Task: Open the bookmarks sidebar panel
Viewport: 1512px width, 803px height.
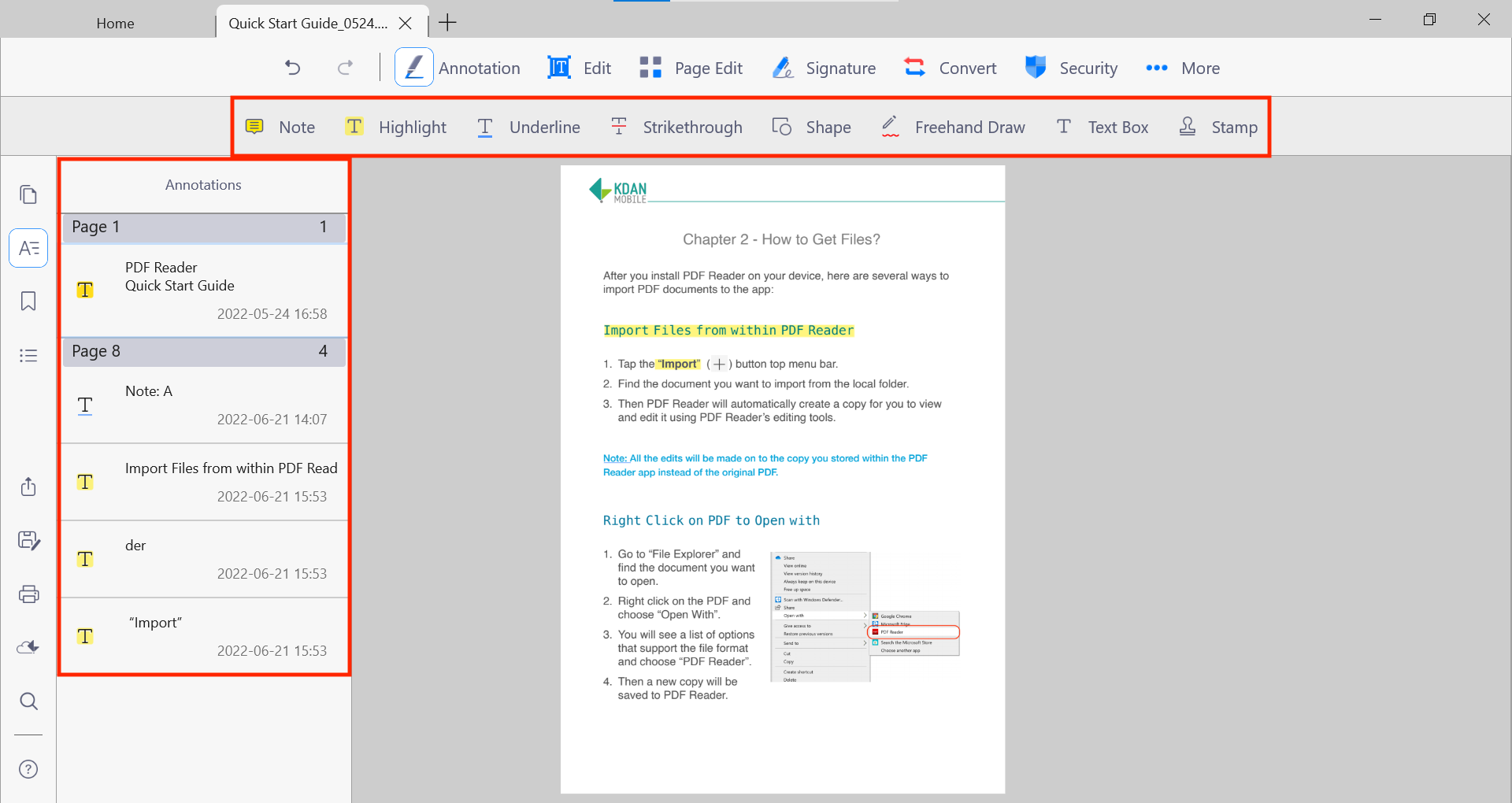Action: (28, 302)
